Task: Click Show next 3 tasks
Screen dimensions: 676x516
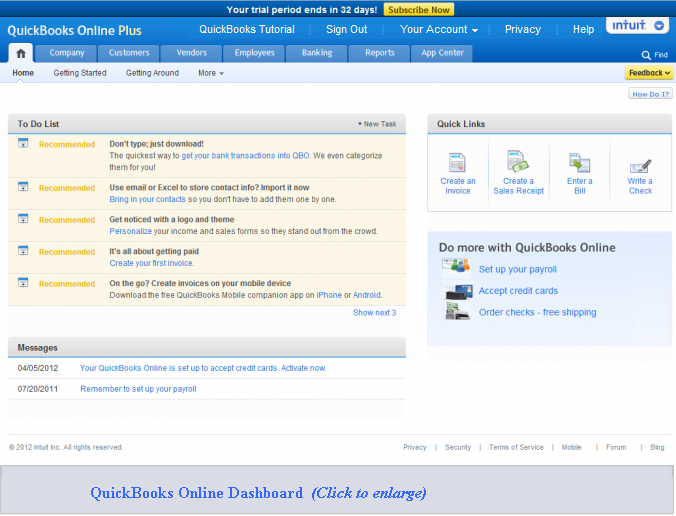Action: [374, 313]
